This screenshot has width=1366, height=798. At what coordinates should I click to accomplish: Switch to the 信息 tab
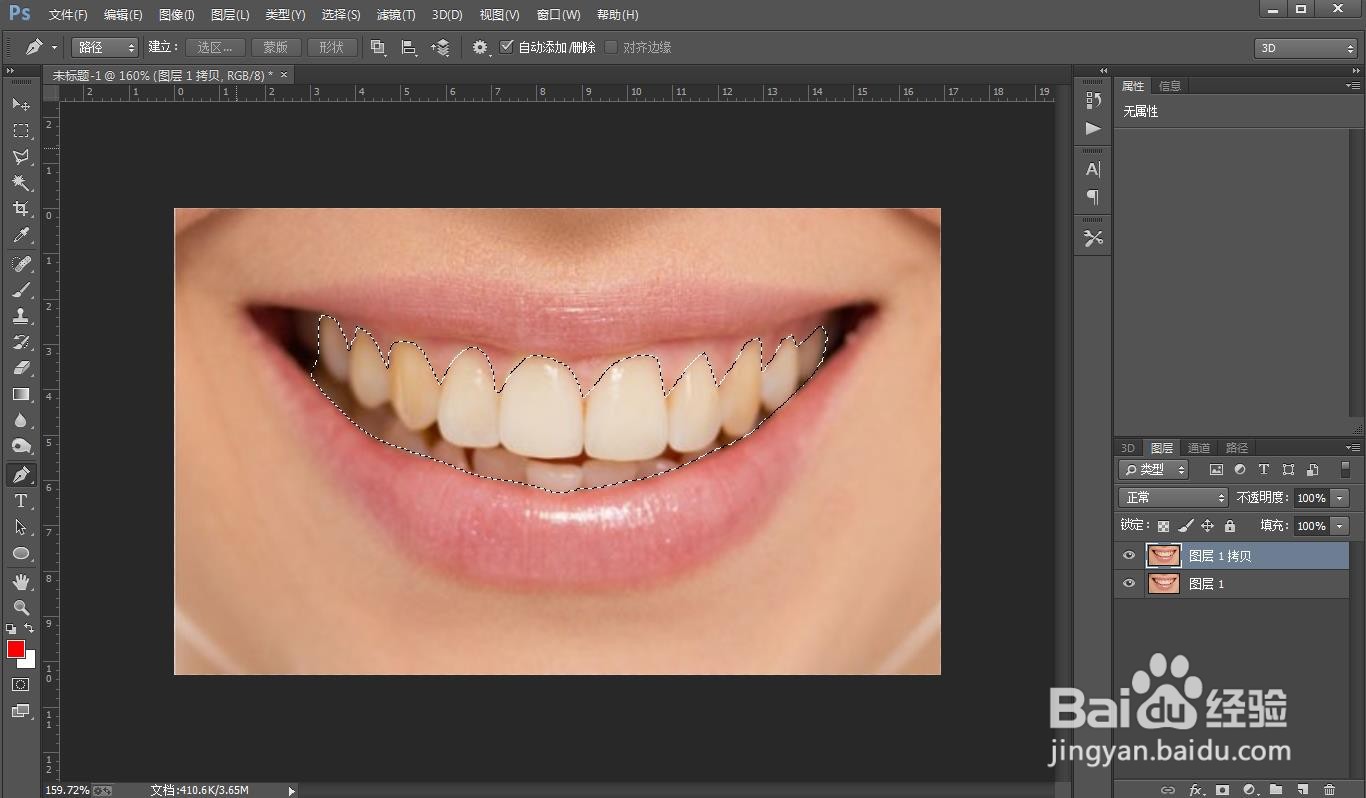tap(1170, 86)
